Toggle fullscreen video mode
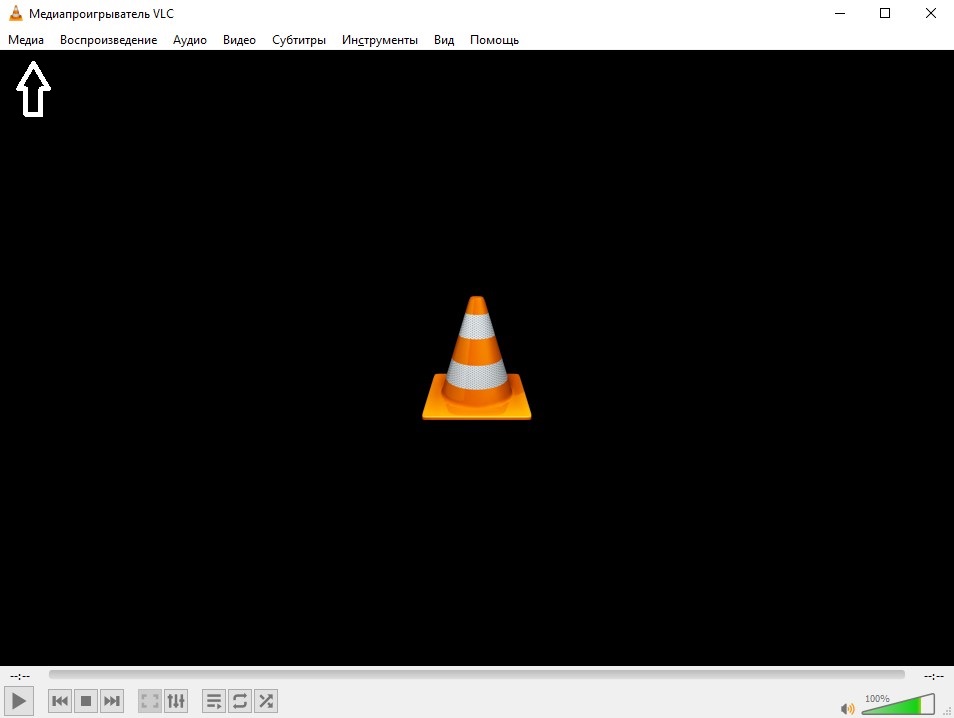Viewport: 954px width, 718px height. [150, 701]
